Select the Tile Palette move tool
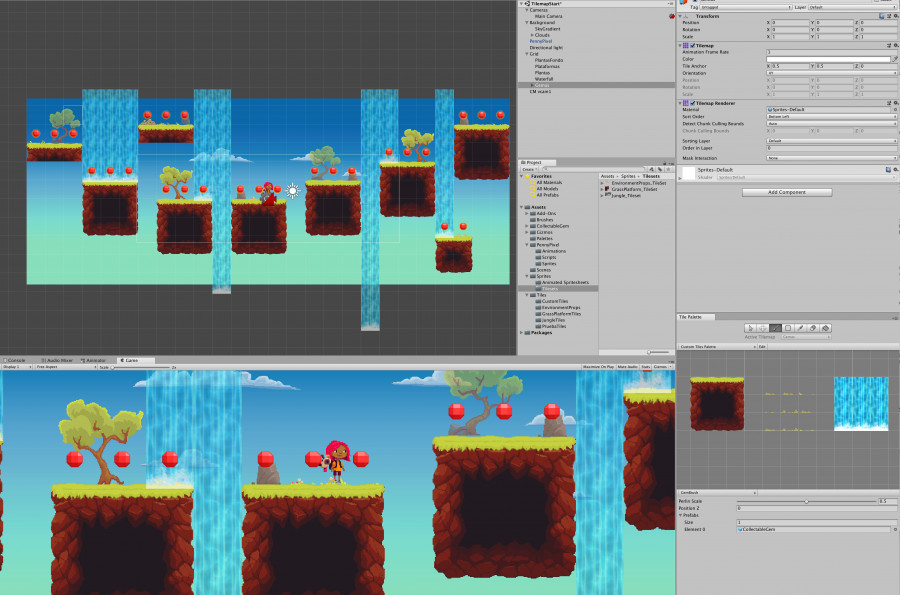 point(762,328)
